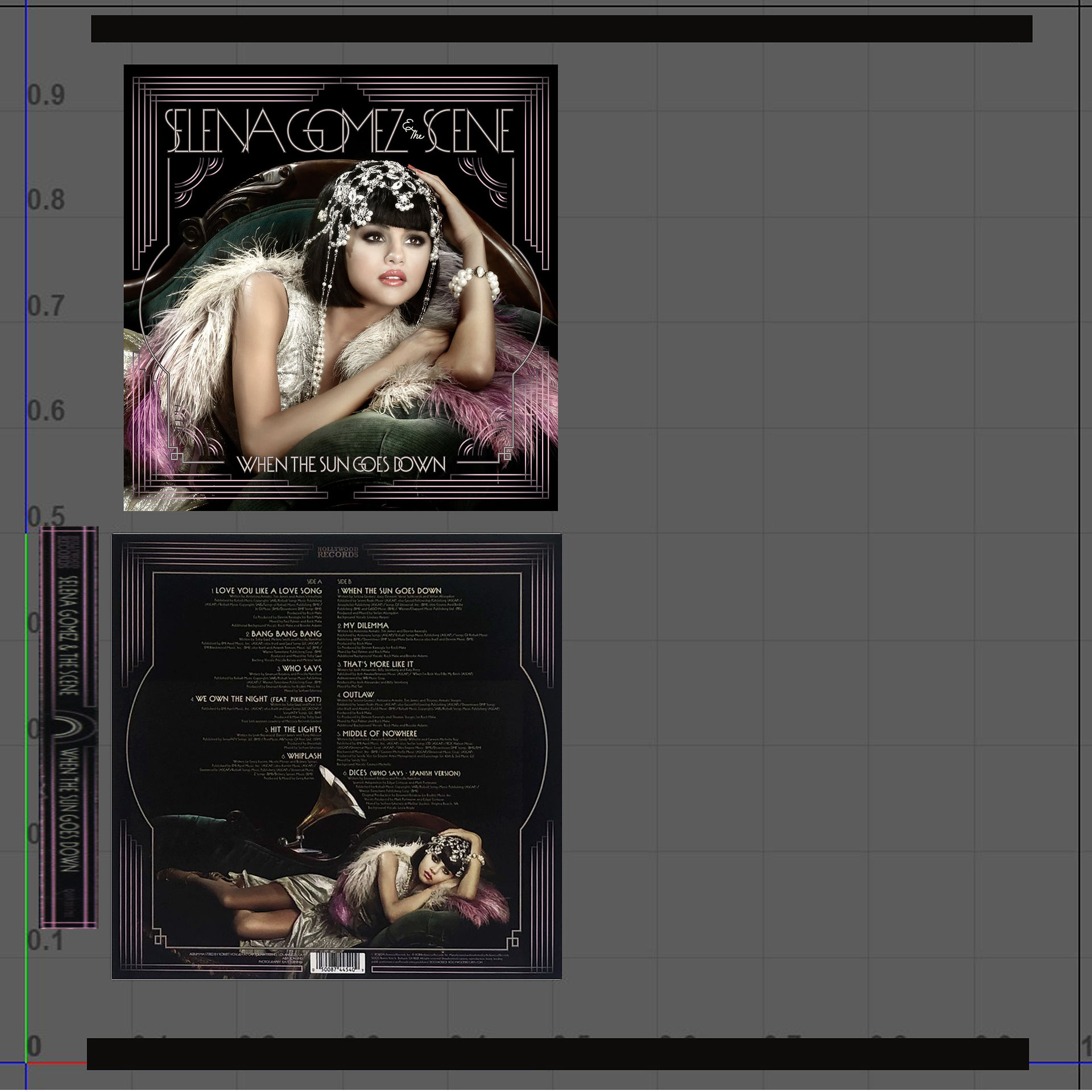The height and width of the screenshot is (1092, 1092).
Task: Click "HOLLYWOOD RECORDS" logo atop back cover
Action: tap(338, 551)
